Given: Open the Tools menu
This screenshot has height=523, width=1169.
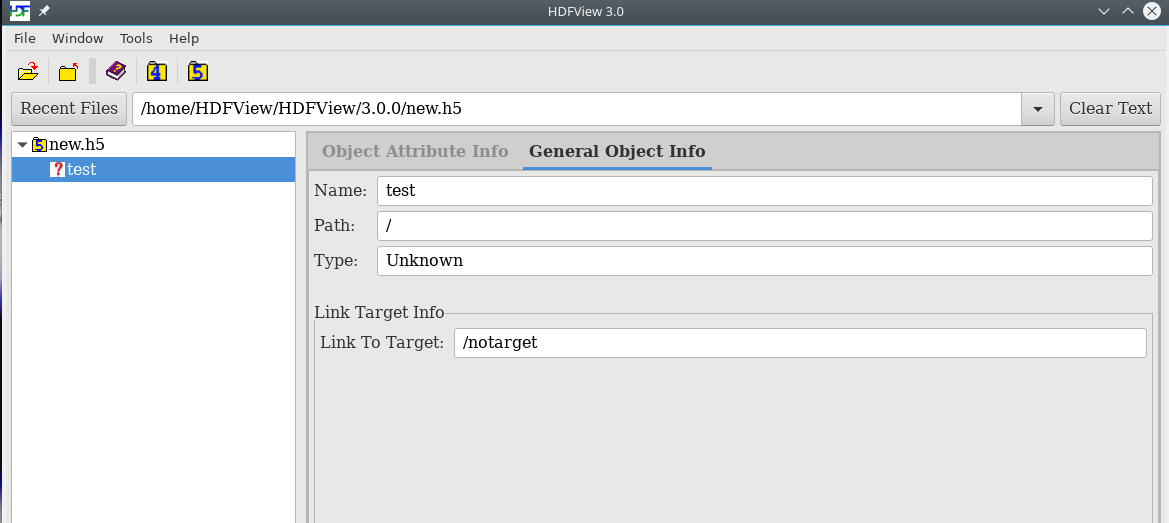Looking at the screenshot, I should [136, 38].
